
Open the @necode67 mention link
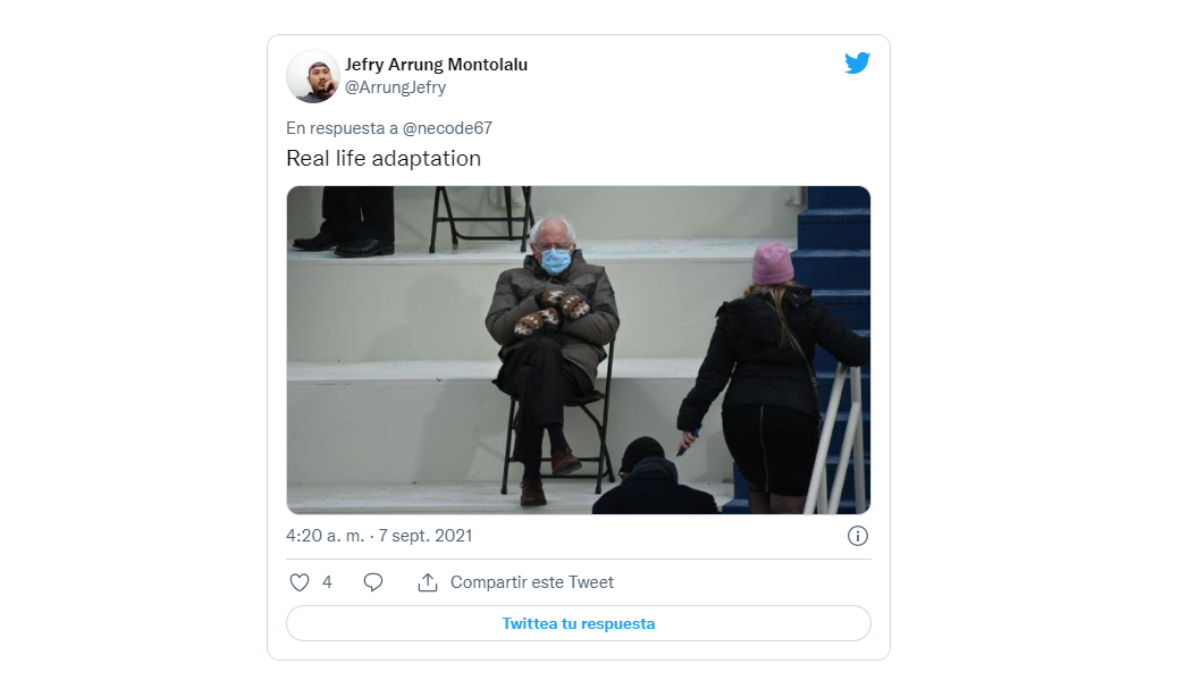447,128
